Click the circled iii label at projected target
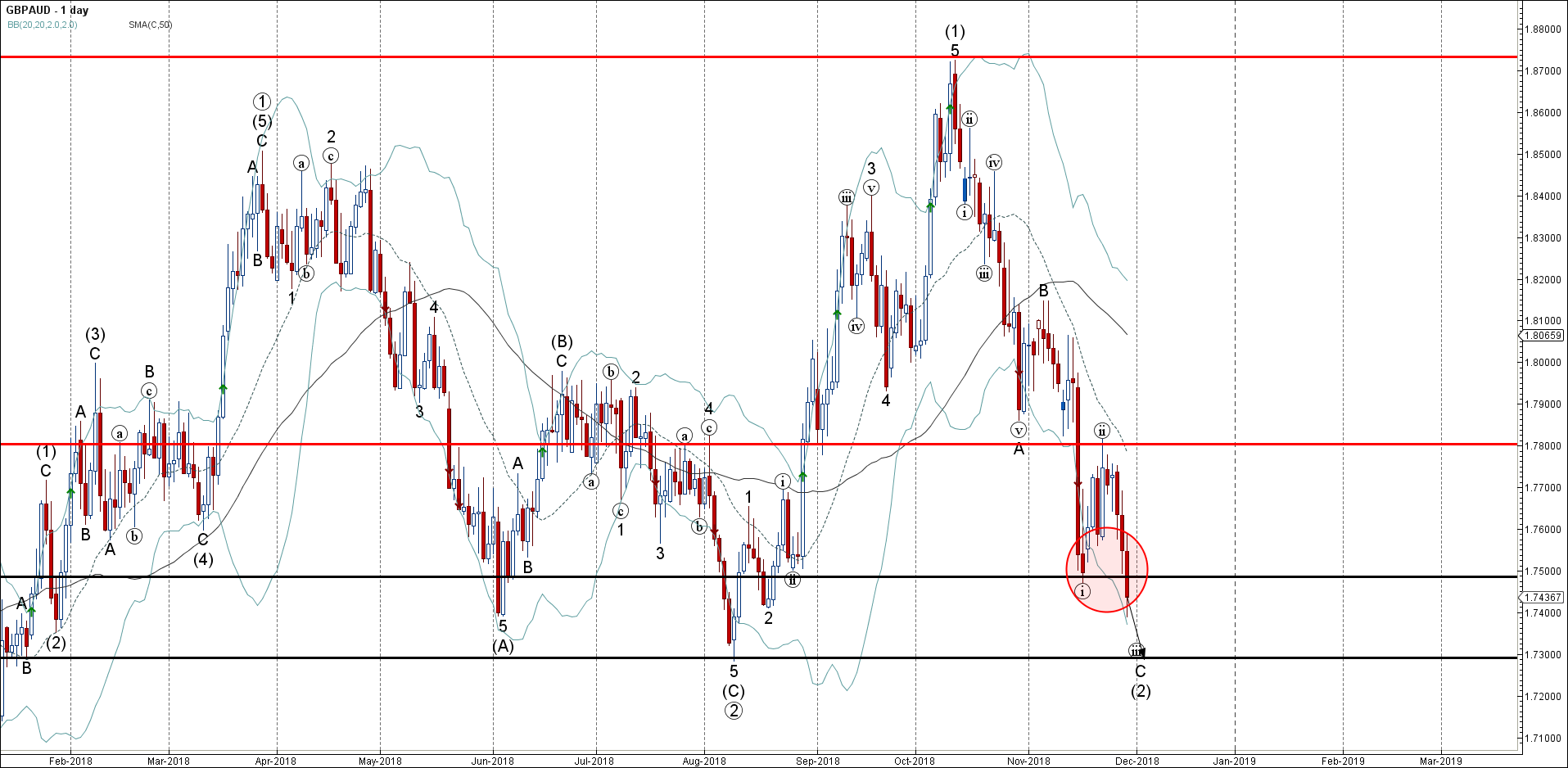Image resolution: width=1568 pixels, height=768 pixels. (1136, 651)
